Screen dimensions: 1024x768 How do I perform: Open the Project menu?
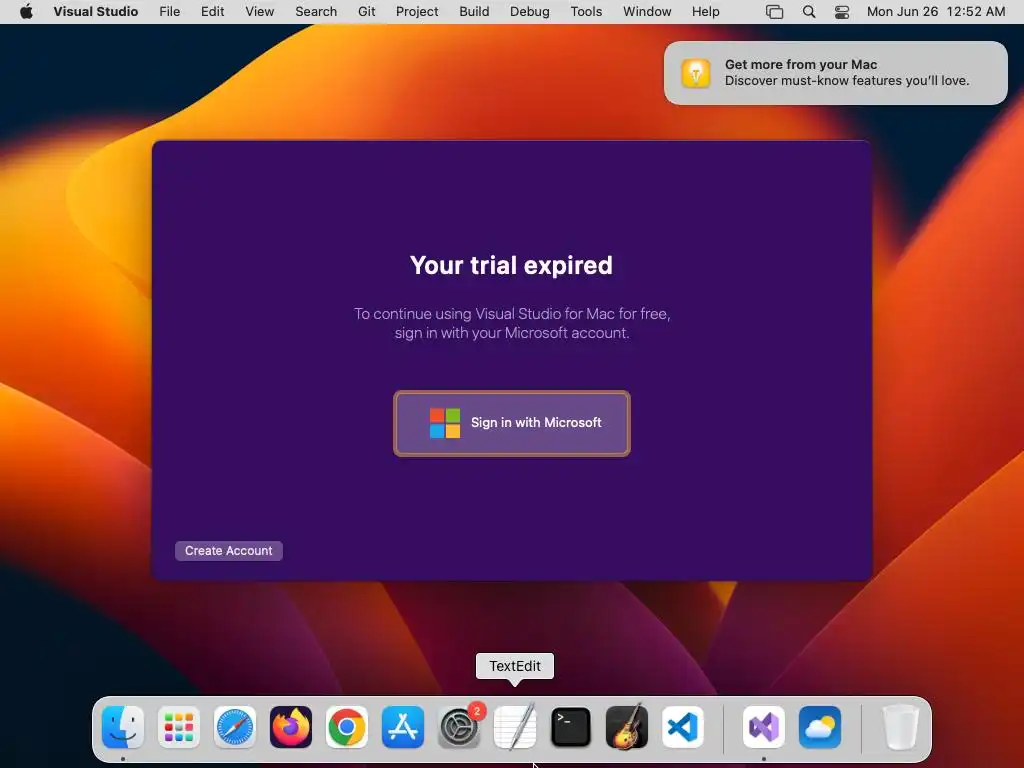pyautogui.click(x=417, y=12)
